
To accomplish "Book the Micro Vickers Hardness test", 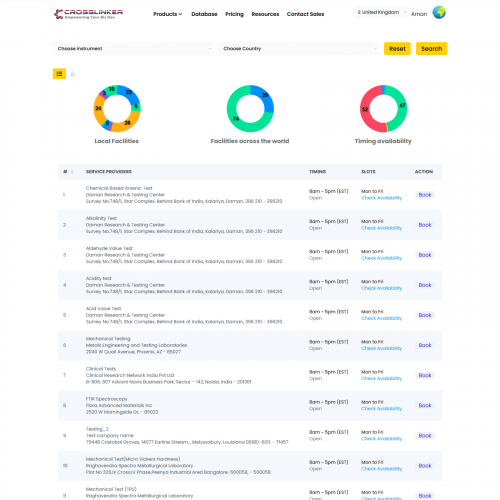I will 425,466.
